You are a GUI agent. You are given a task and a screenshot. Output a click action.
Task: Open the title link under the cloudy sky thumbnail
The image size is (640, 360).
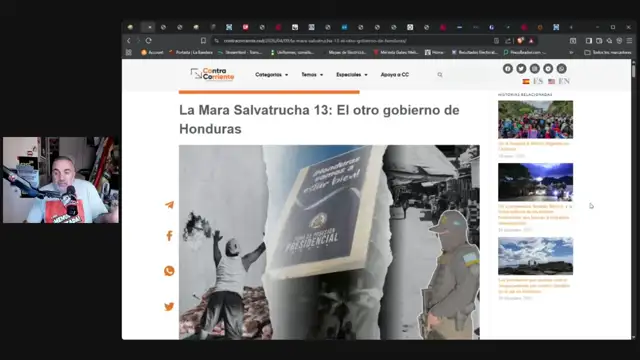534,286
